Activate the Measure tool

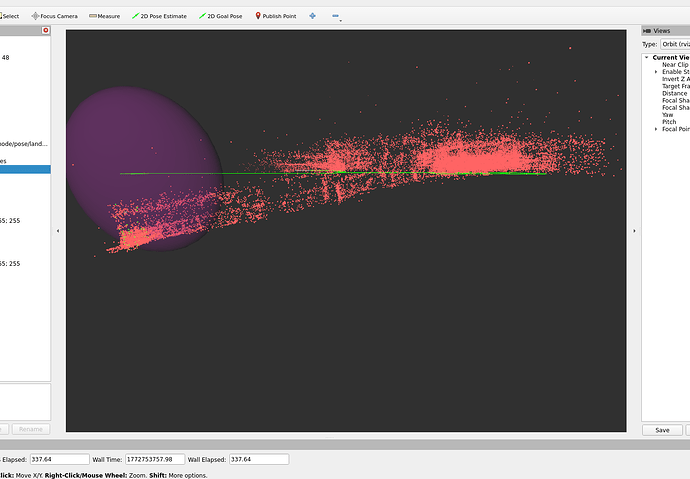(105, 16)
